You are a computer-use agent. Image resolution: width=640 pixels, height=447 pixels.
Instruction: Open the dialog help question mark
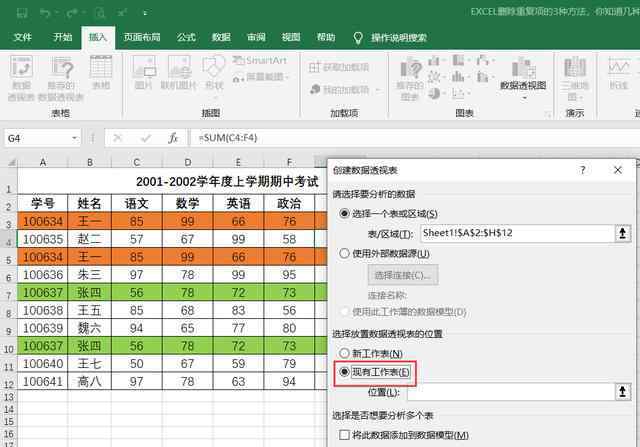[582, 170]
